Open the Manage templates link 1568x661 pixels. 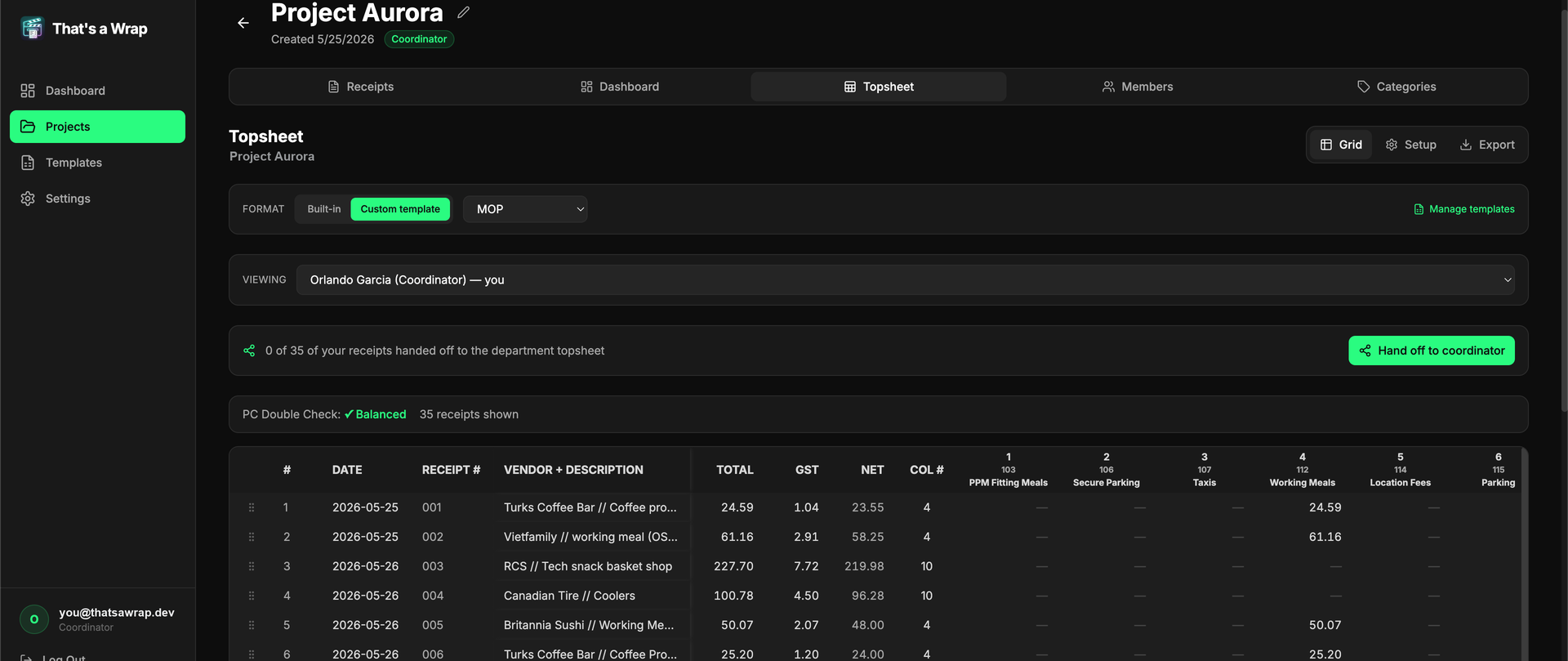click(1464, 209)
